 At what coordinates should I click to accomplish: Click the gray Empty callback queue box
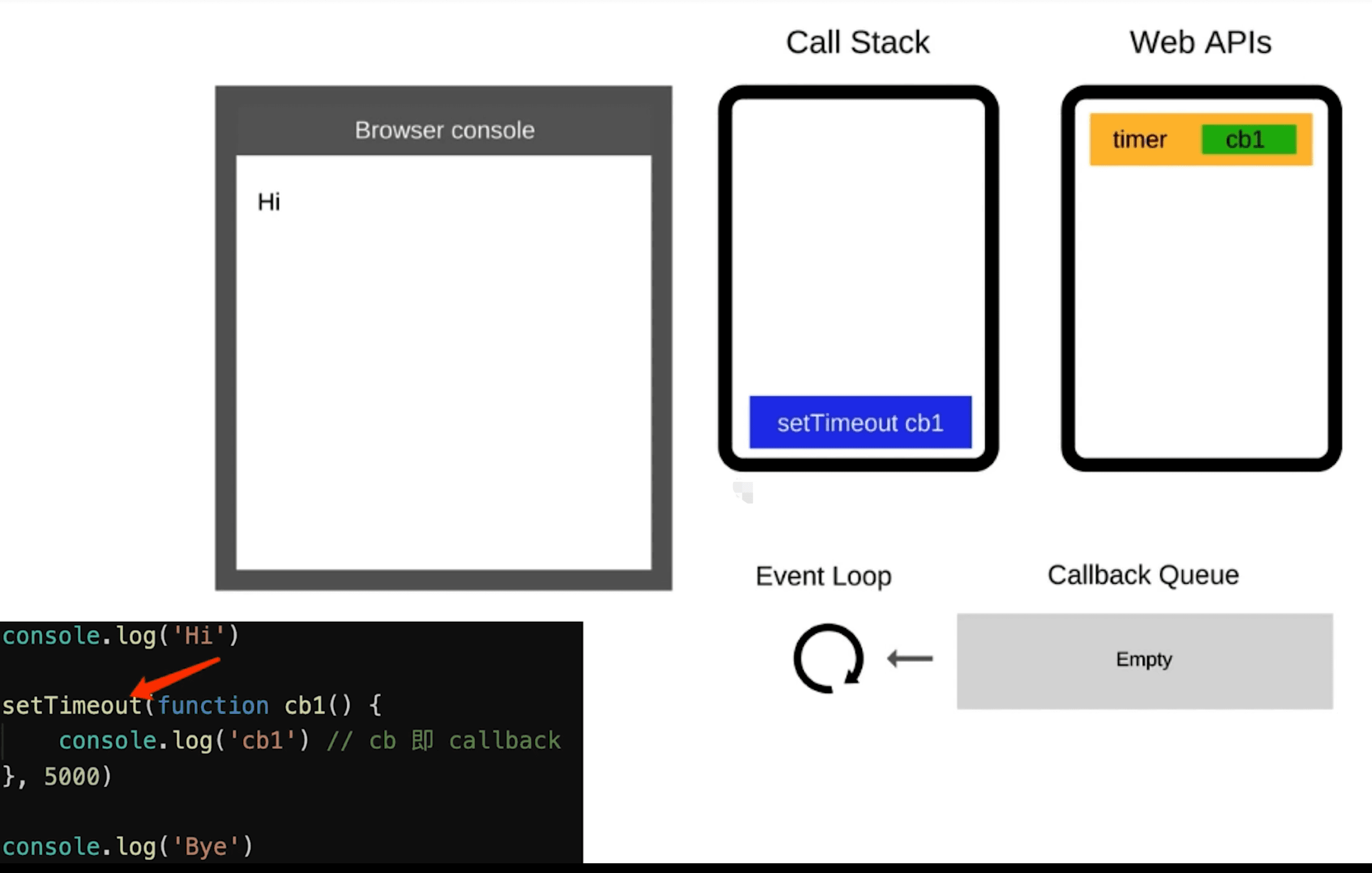[x=1144, y=661]
